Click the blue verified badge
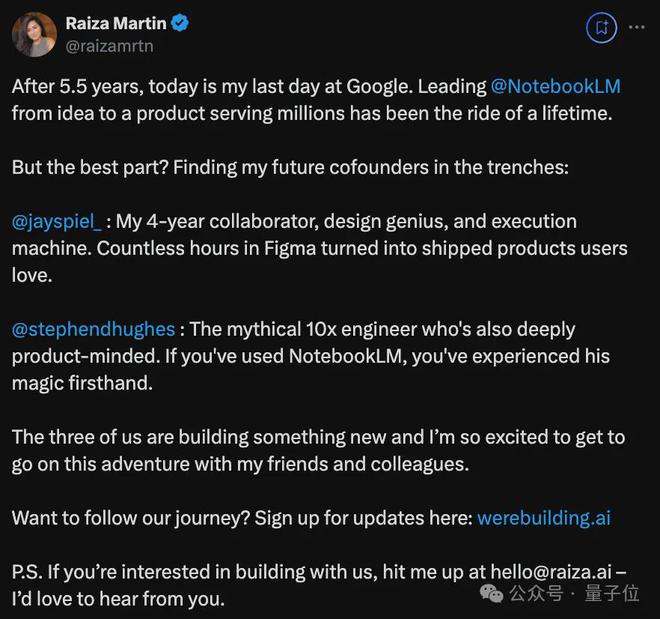660x619 pixels. tap(180, 23)
